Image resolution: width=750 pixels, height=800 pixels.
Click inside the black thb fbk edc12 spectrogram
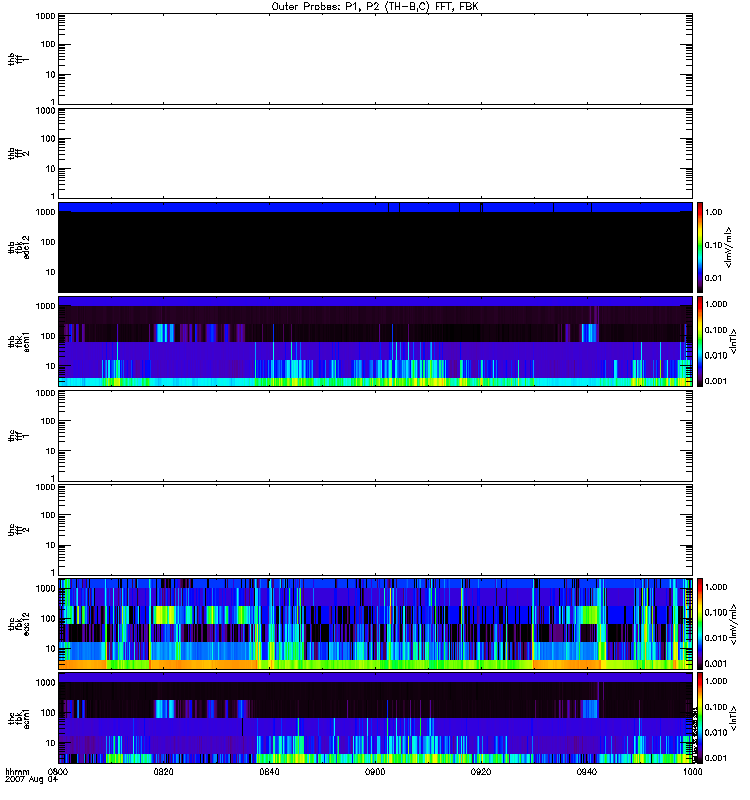point(375,247)
